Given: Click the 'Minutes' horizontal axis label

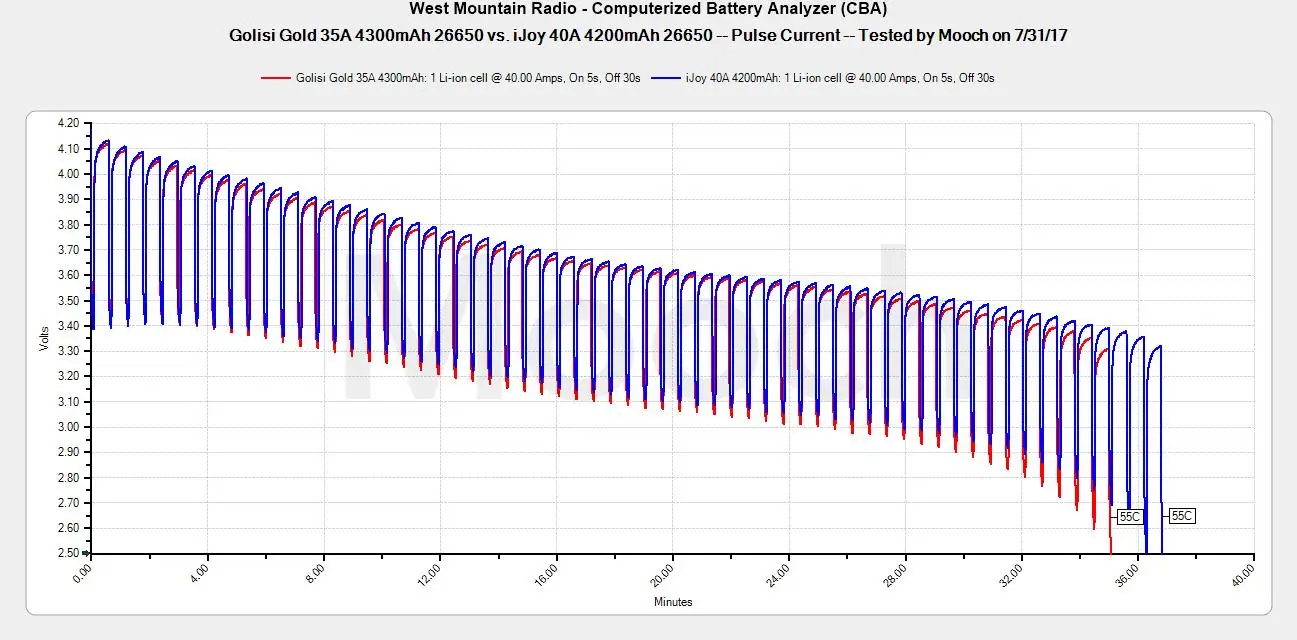Looking at the screenshot, I should [x=673, y=602].
